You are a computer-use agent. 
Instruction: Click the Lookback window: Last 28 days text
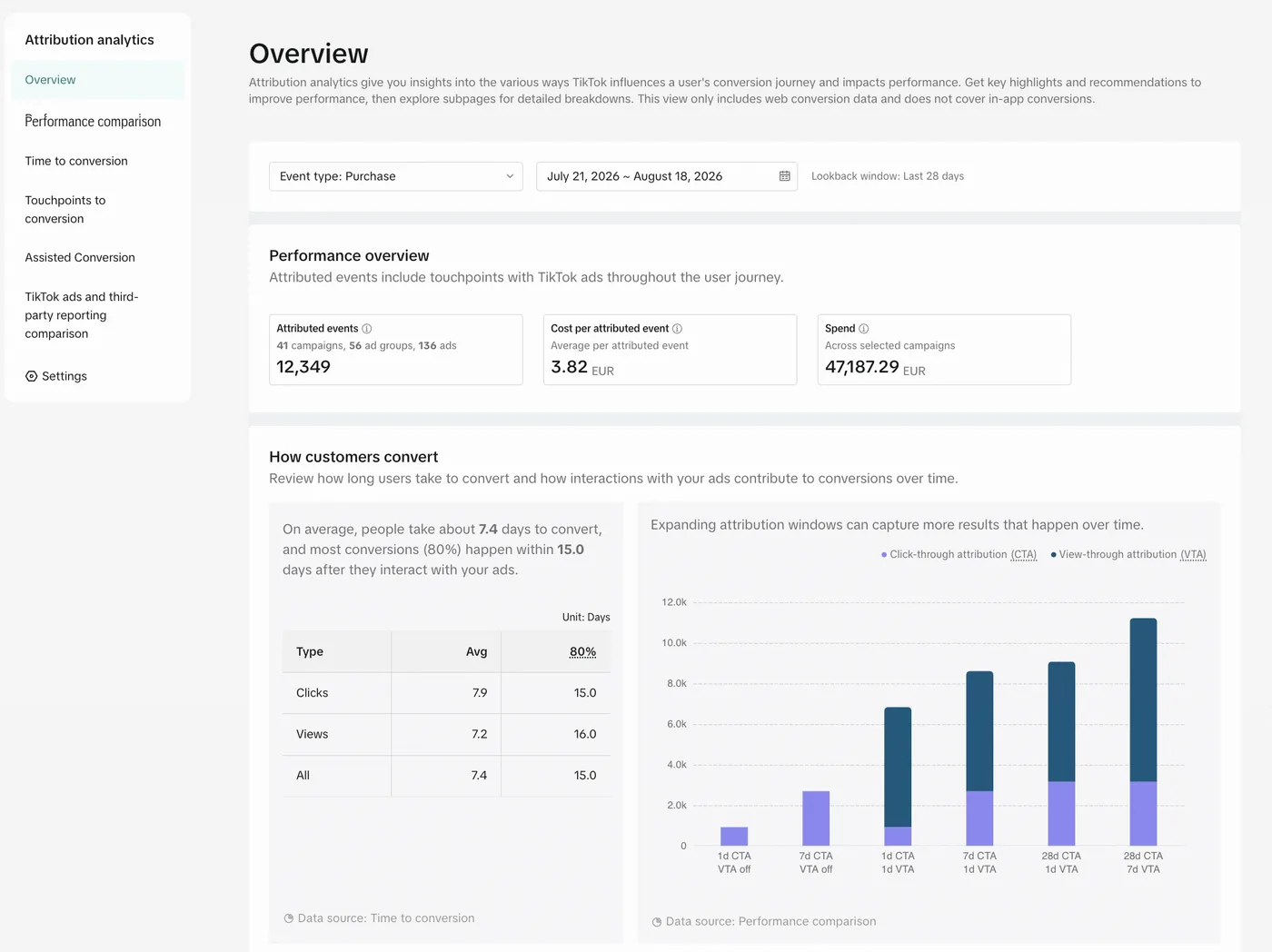point(888,176)
